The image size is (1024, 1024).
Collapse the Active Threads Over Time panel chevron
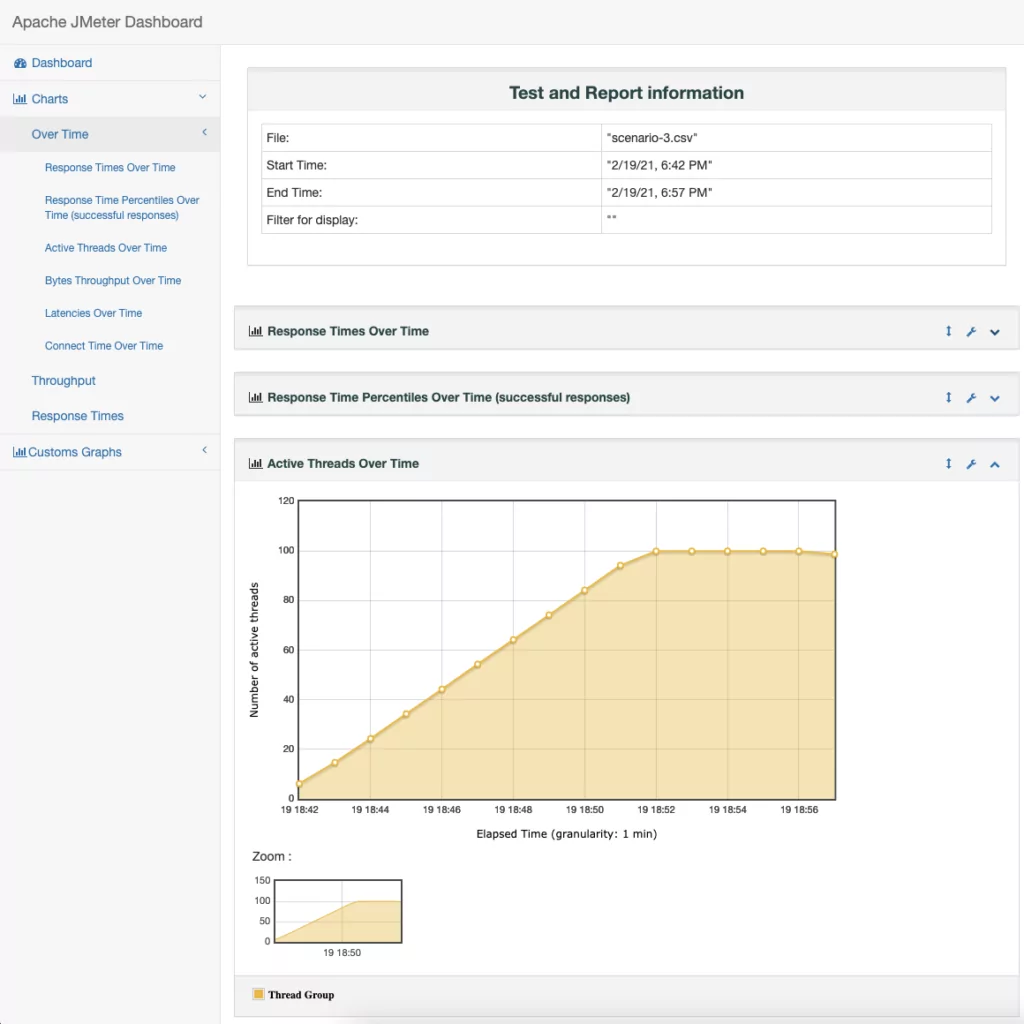coord(995,464)
